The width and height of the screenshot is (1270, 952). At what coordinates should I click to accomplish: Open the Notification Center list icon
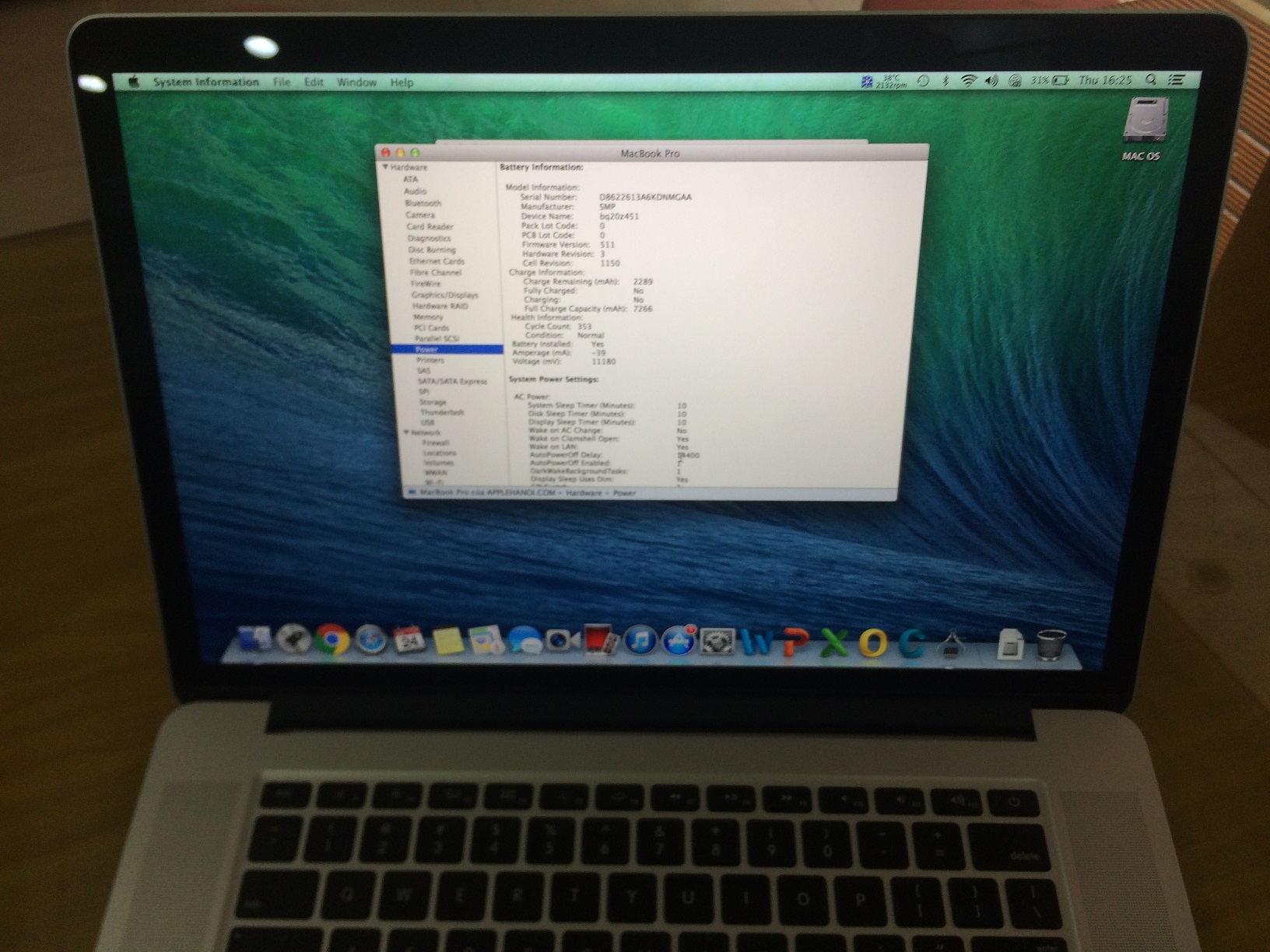(1177, 79)
